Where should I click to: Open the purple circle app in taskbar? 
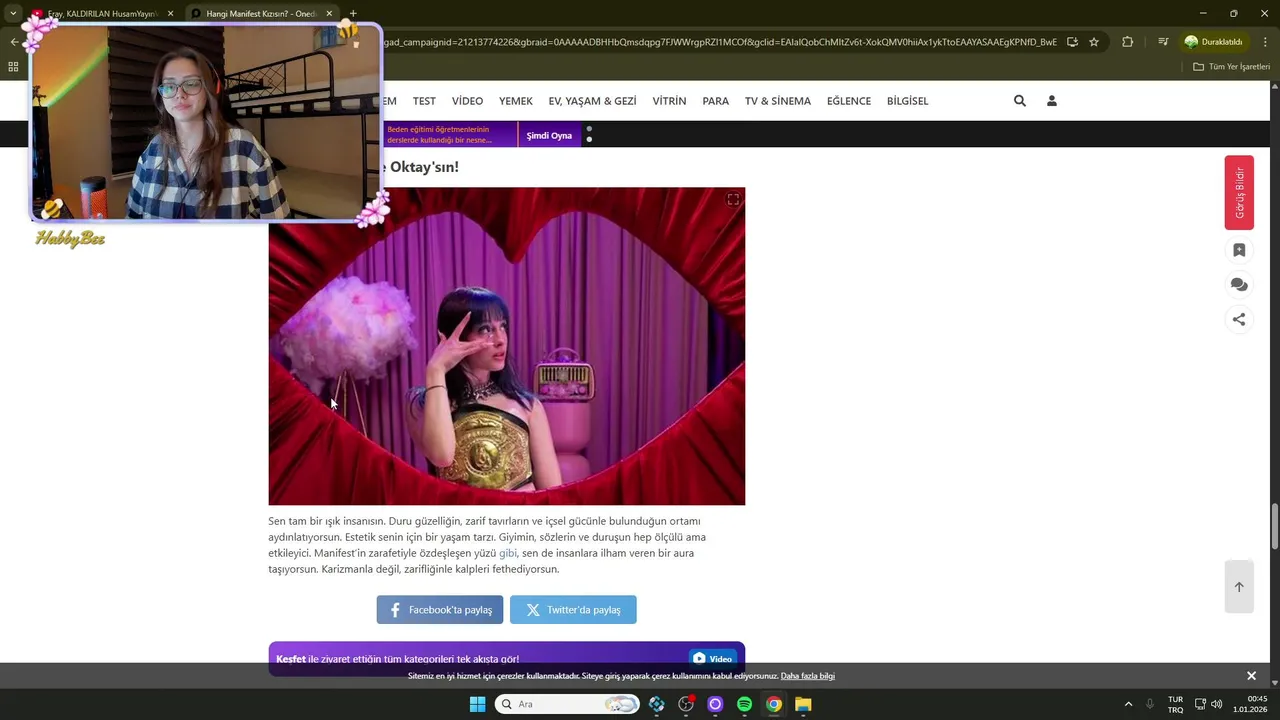click(715, 704)
